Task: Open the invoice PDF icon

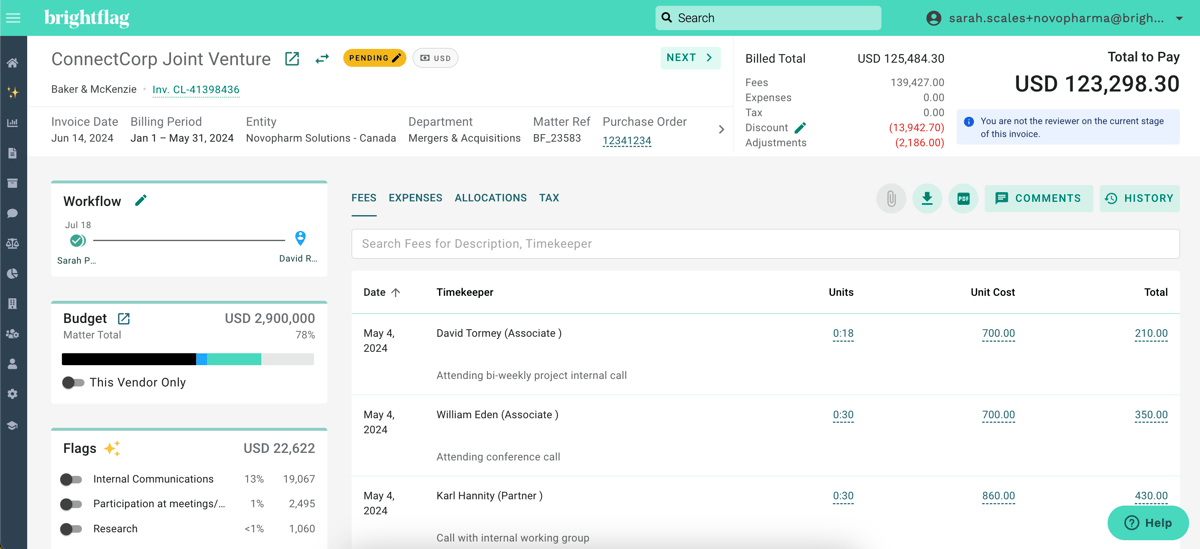Action: point(963,199)
